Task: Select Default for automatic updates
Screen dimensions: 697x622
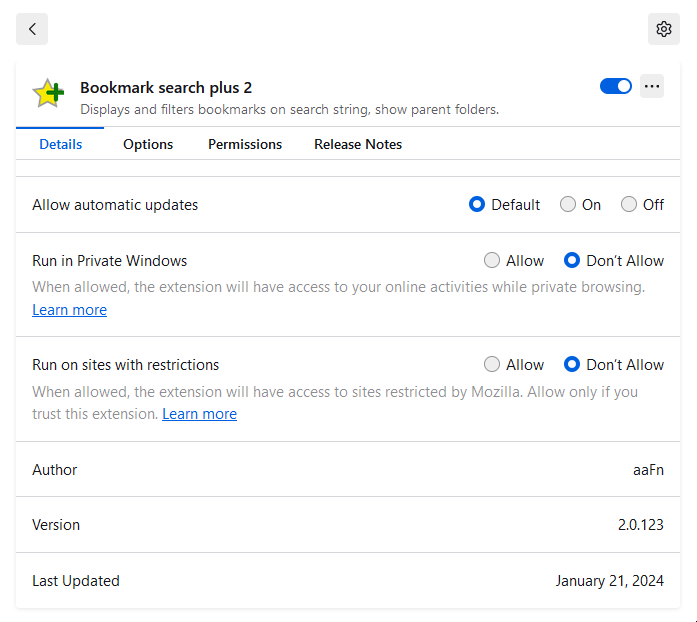Action: 477,205
